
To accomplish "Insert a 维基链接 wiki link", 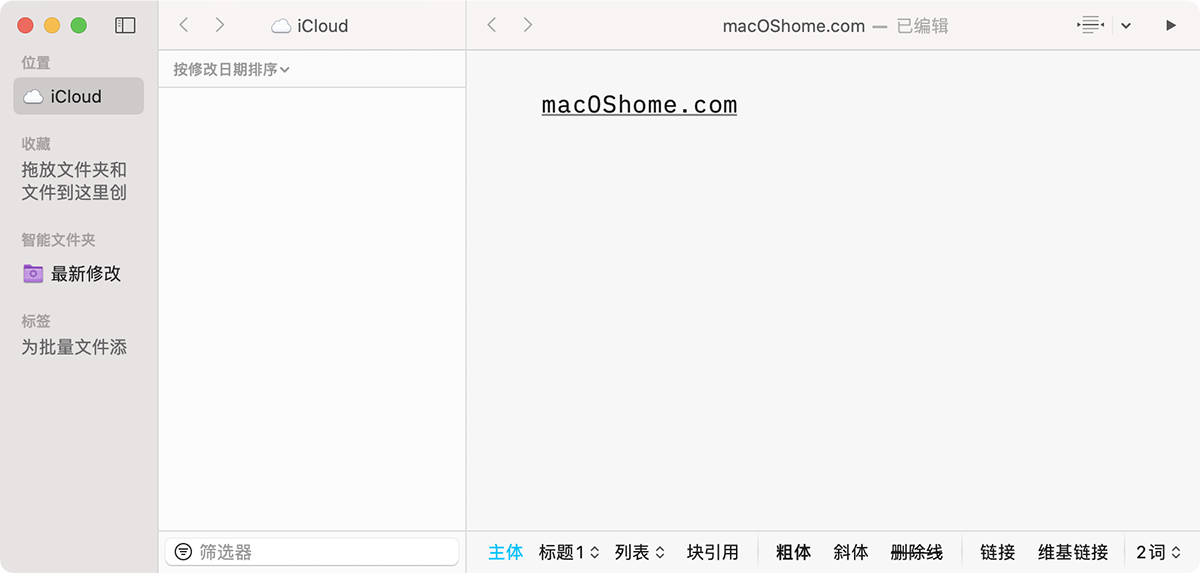I will click(x=1073, y=552).
